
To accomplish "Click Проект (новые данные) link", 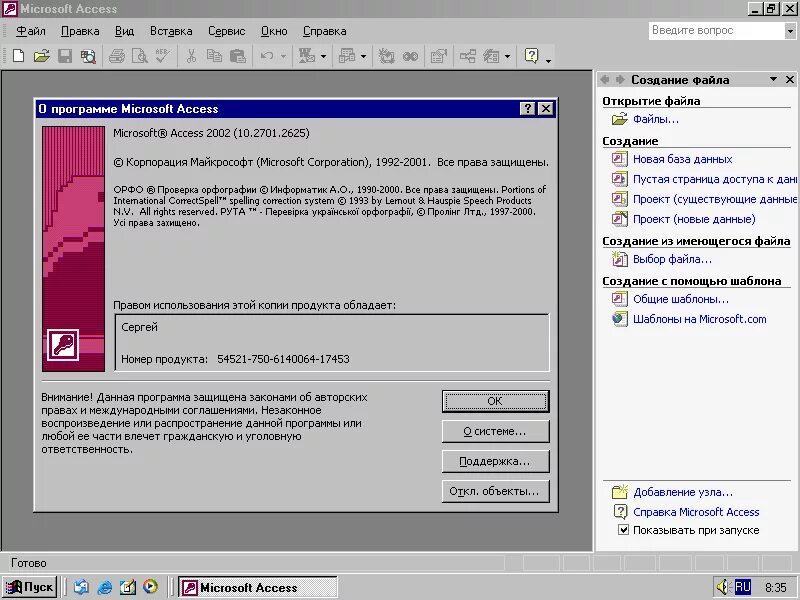I will [694, 219].
